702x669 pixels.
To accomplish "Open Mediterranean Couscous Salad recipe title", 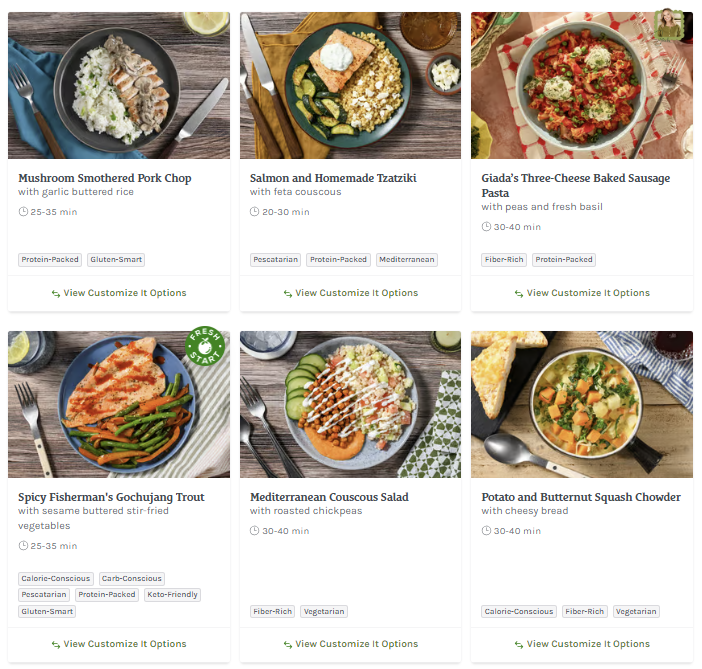I will point(329,497).
